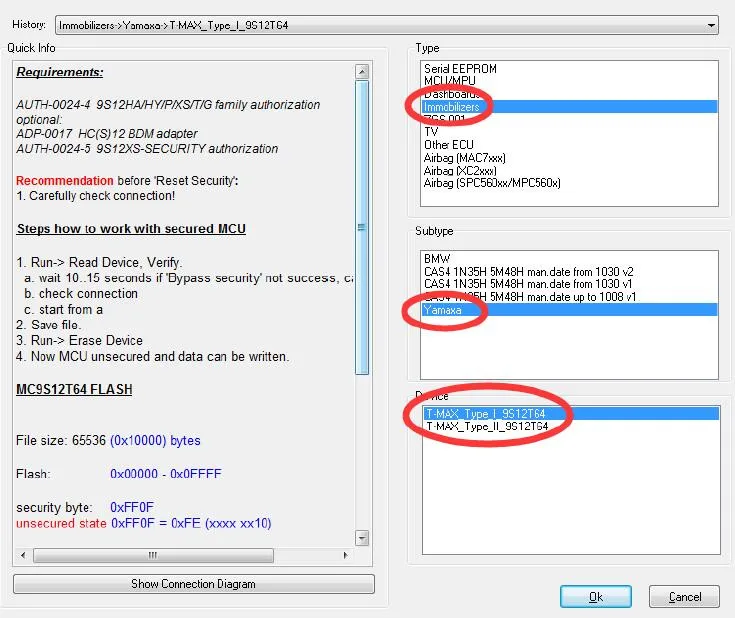Screen dimensions: 735x618
Task: Click the red Recommendation text
Action: tap(65, 181)
